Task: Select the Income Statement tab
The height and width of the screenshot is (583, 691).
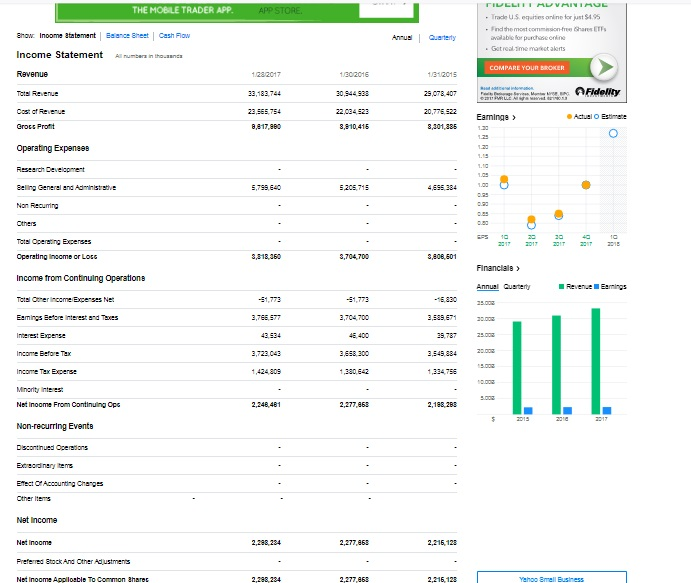Action: 67,36
